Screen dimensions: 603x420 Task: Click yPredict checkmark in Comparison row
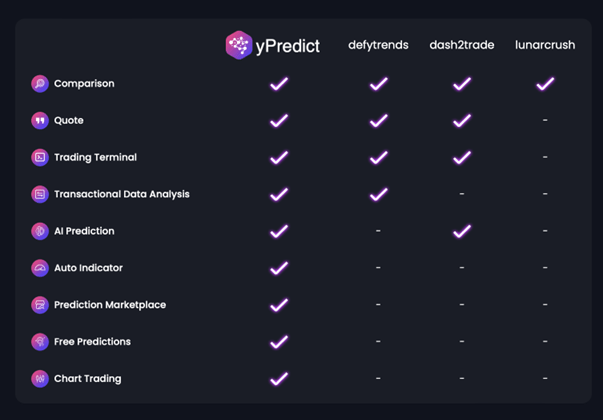279,84
